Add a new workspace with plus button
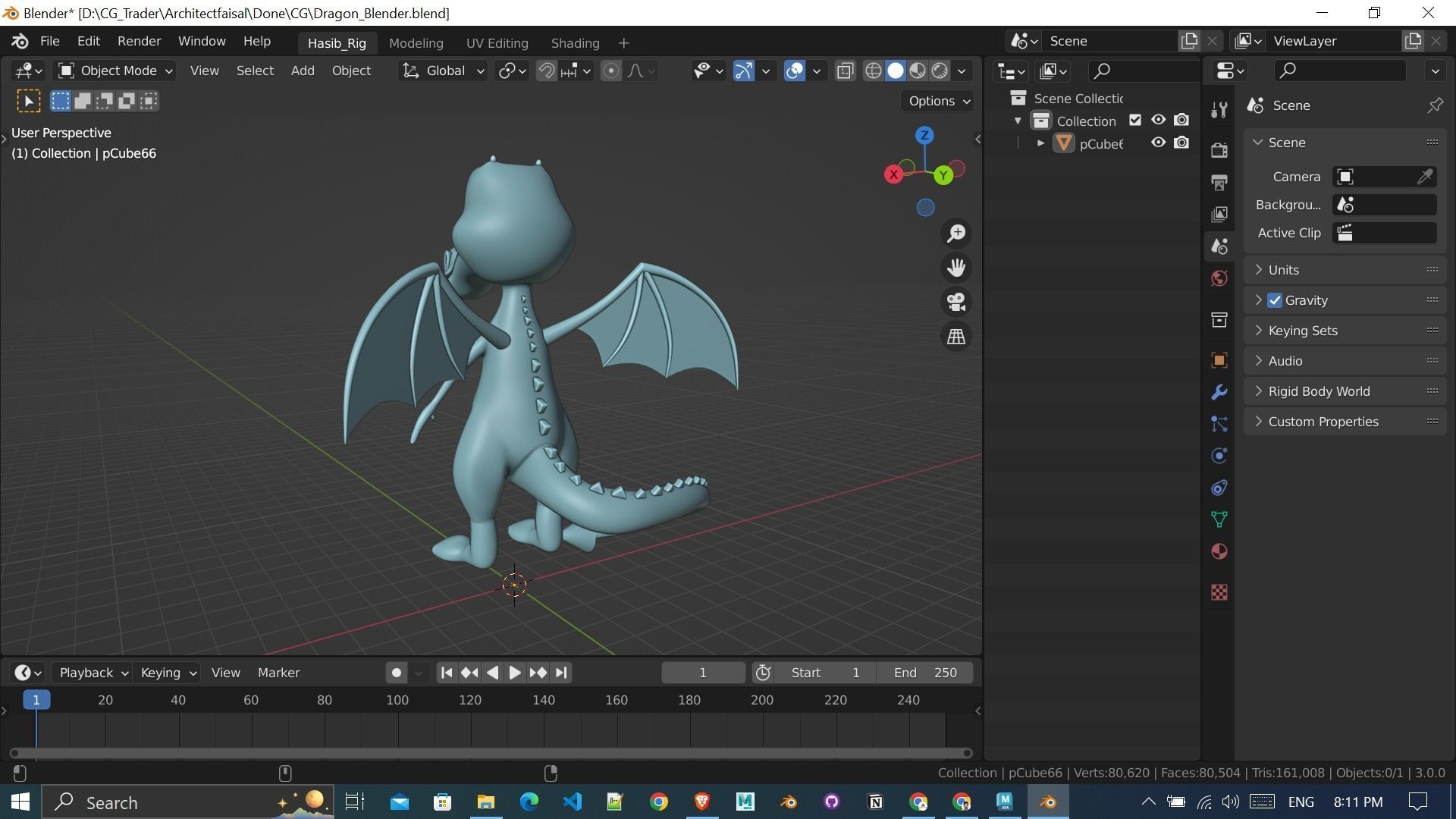 coord(623,43)
